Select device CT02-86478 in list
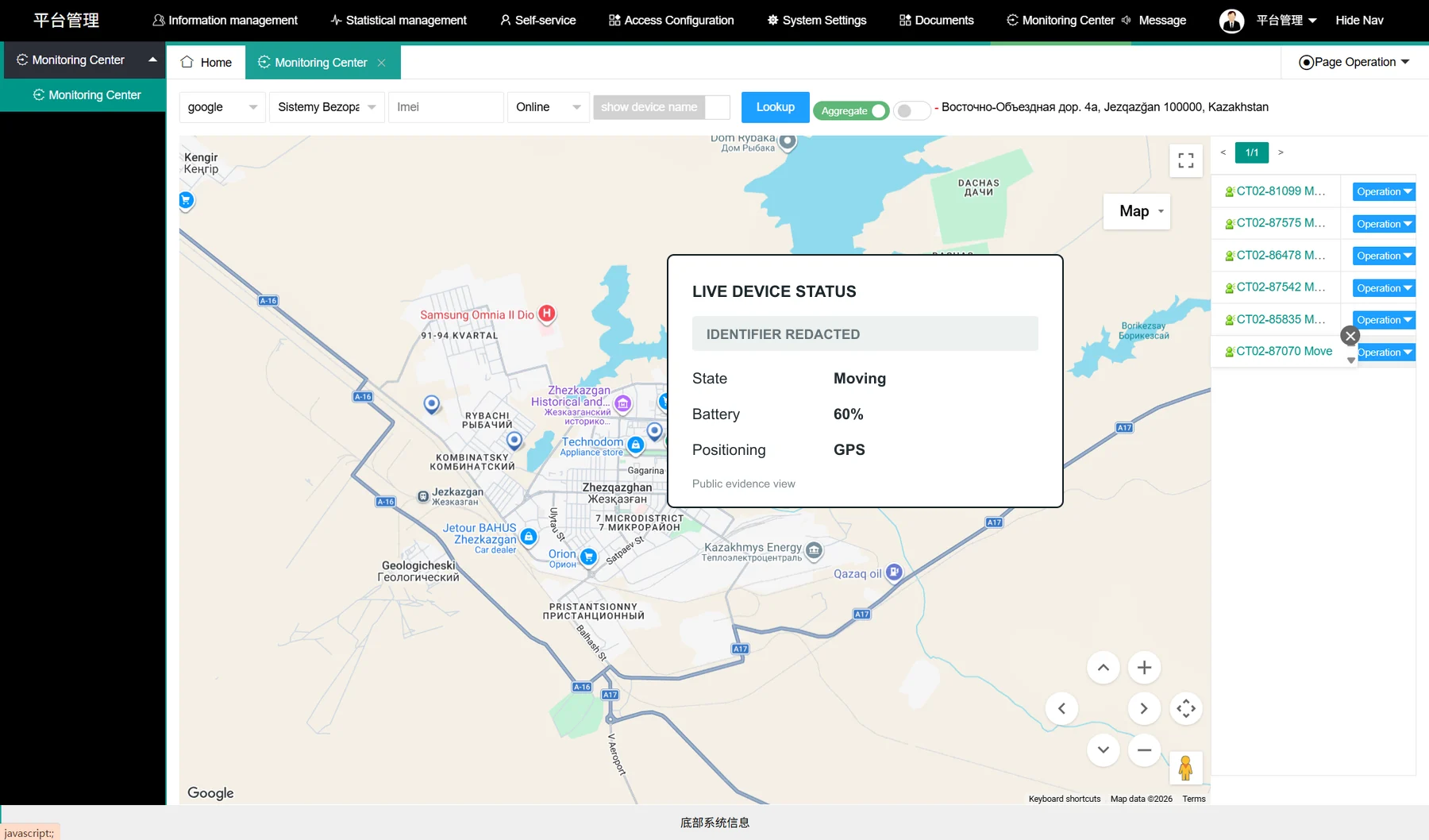The height and width of the screenshot is (840, 1429). [x=1276, y=256]
